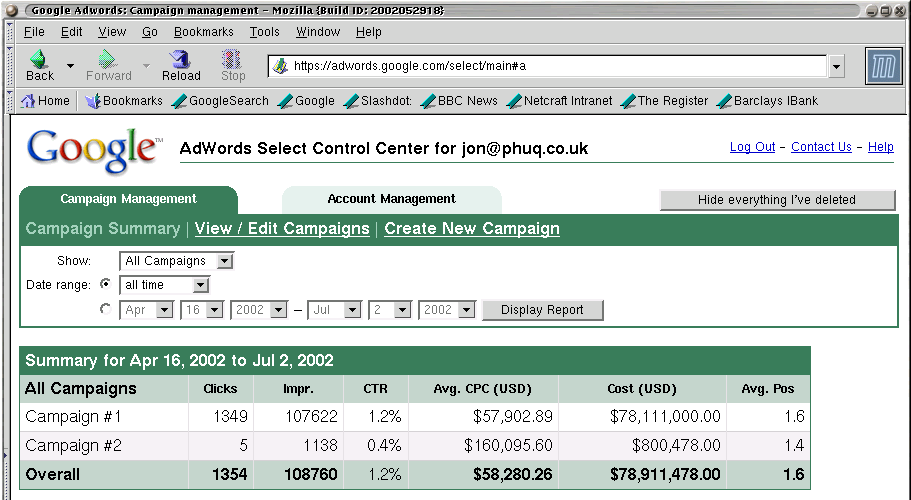Click the CTR column header
The height and width of the screenshot is (500, 911).
pos(375,389)
